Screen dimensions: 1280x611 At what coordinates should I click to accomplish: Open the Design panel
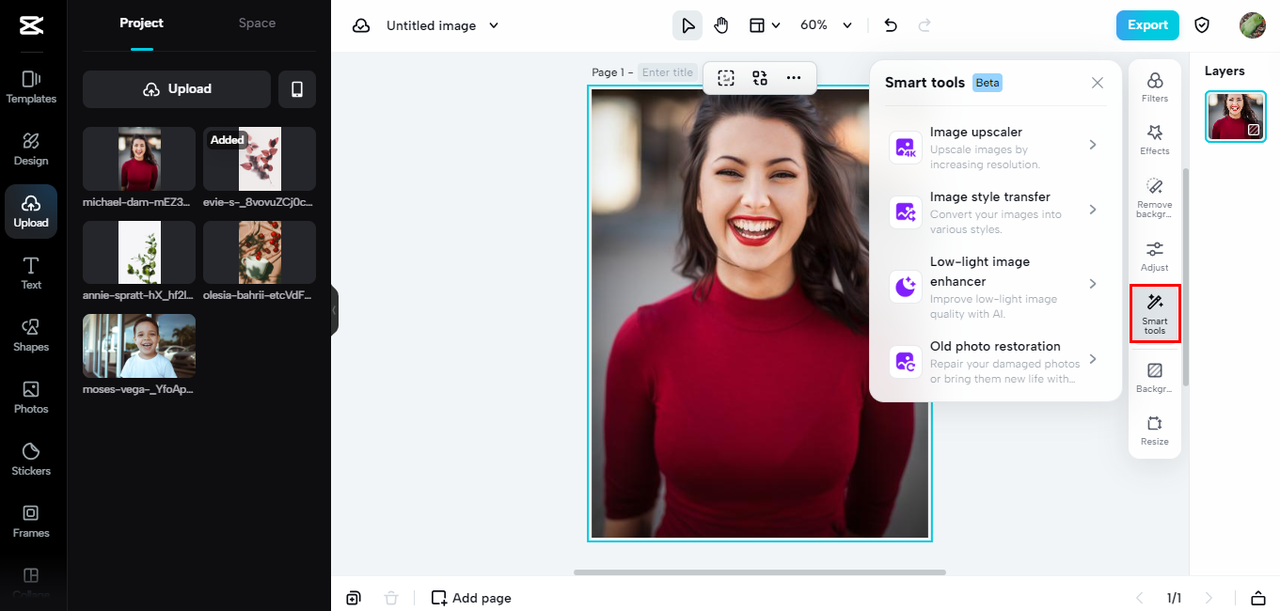point(31,149)
